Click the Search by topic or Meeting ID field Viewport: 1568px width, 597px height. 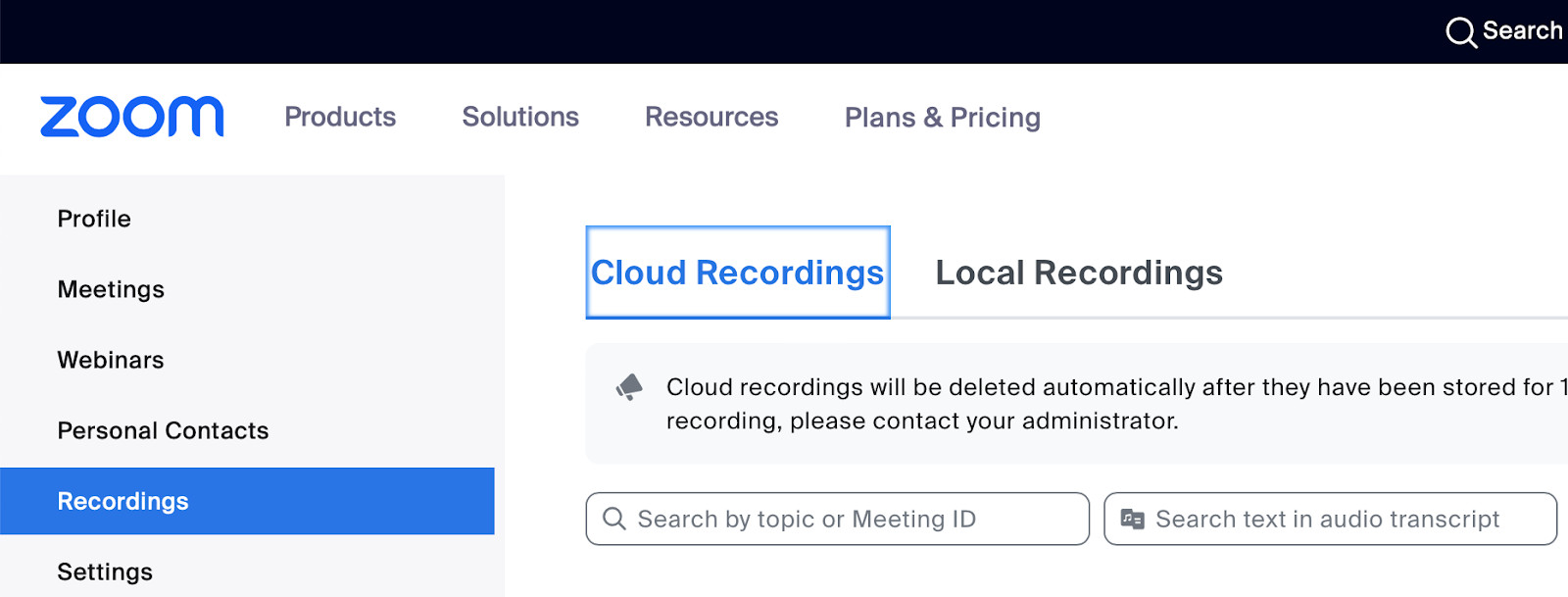tap(838, 519)
